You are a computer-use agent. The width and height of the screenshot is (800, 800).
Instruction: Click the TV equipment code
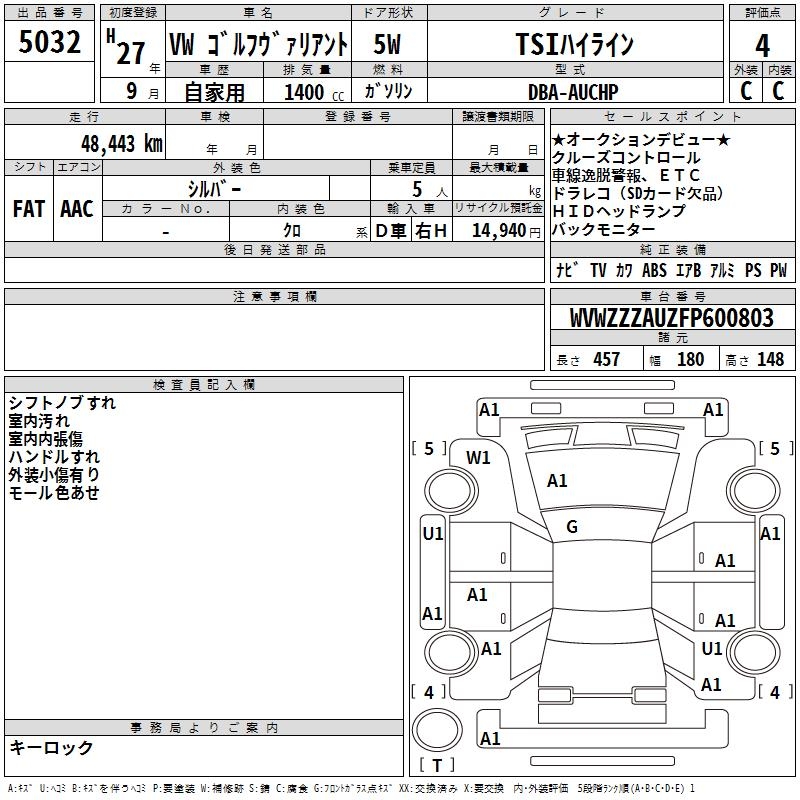(x=598, y=270)
